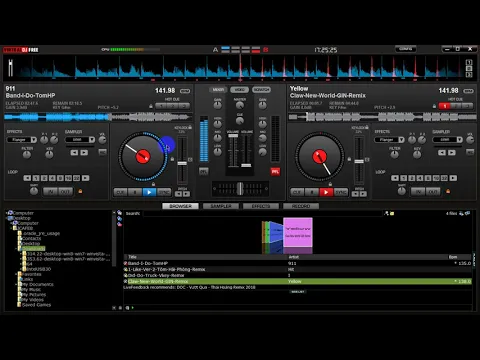Click left deck sampler previous arrow
Image resolution: width=480 pixels, height=360 pixels.
[x=74, y=152]
